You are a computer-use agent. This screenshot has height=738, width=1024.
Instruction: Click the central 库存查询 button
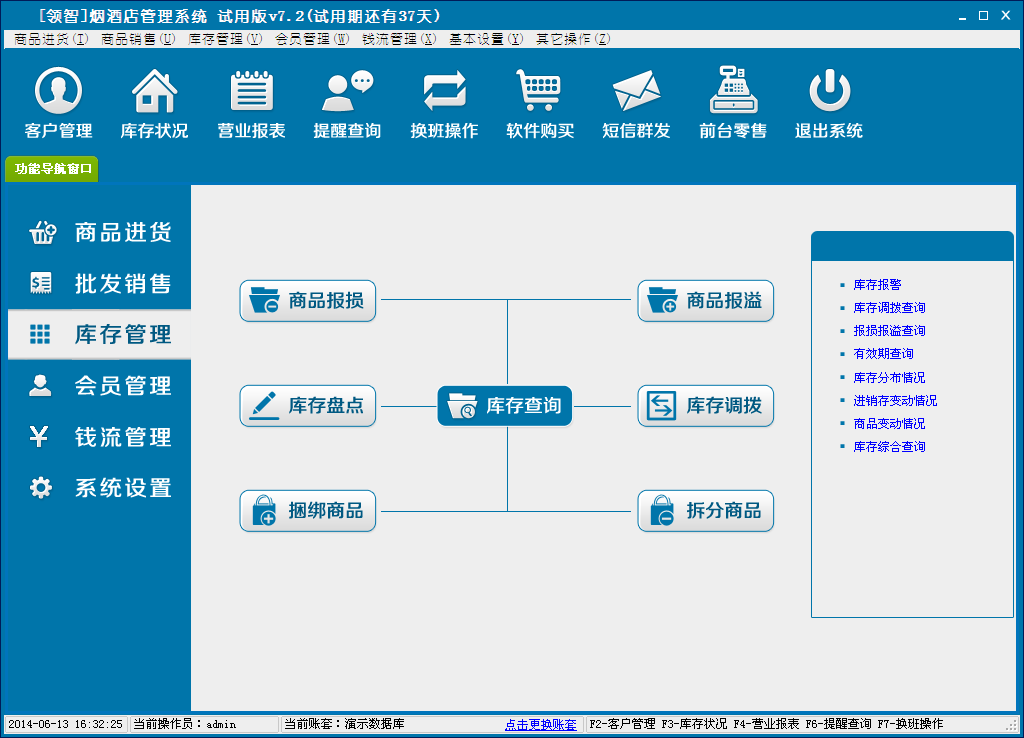point(505,406)
